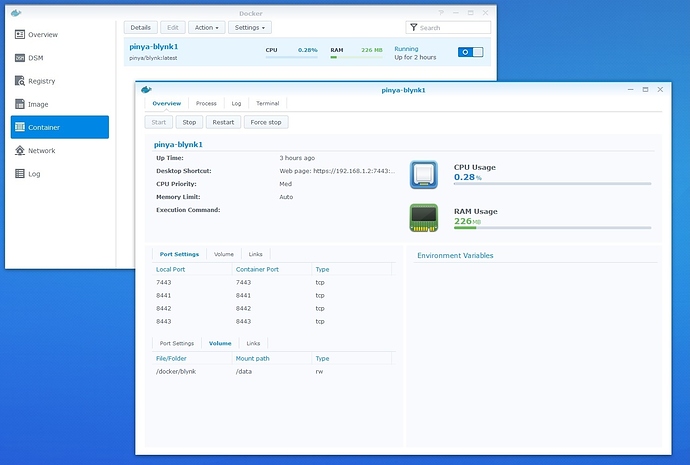Click the Auto memory limit value
Image resolution: width=690 pixels, height=465 pixels.
[286, 197]
